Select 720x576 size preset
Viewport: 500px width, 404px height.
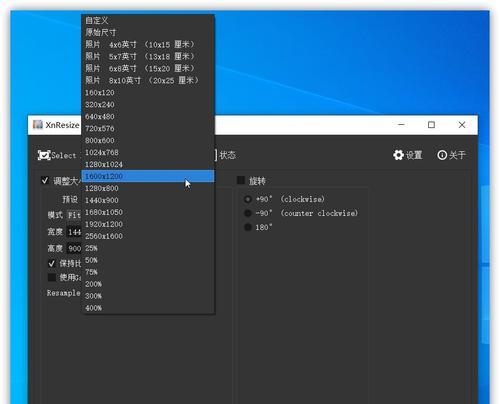point(148,129)
